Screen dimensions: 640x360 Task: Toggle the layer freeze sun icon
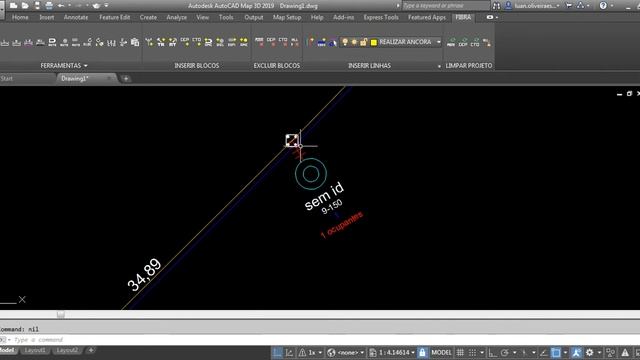click(354, 42)
